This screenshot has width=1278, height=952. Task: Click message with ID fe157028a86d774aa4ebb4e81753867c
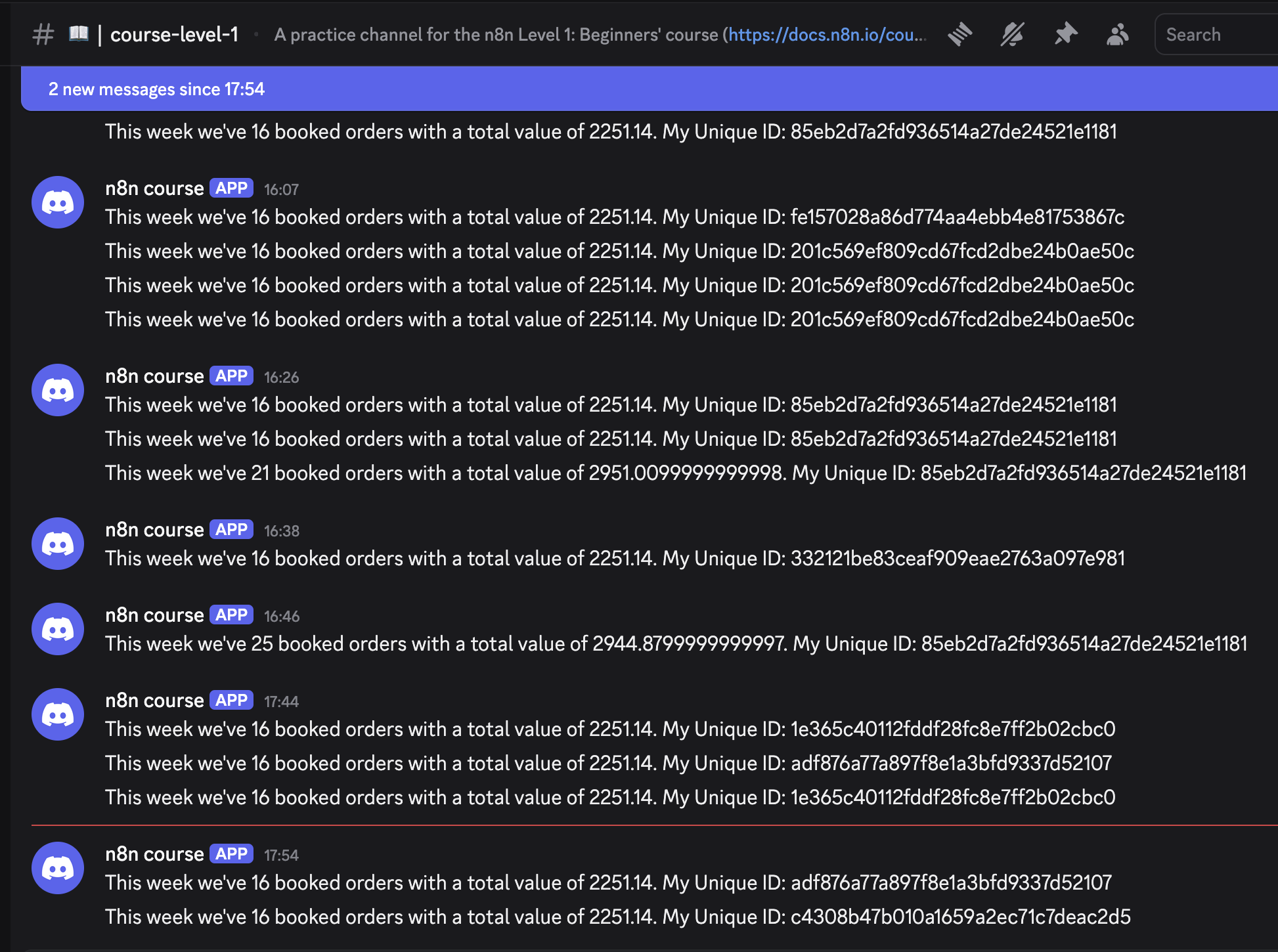pos(615,217)
